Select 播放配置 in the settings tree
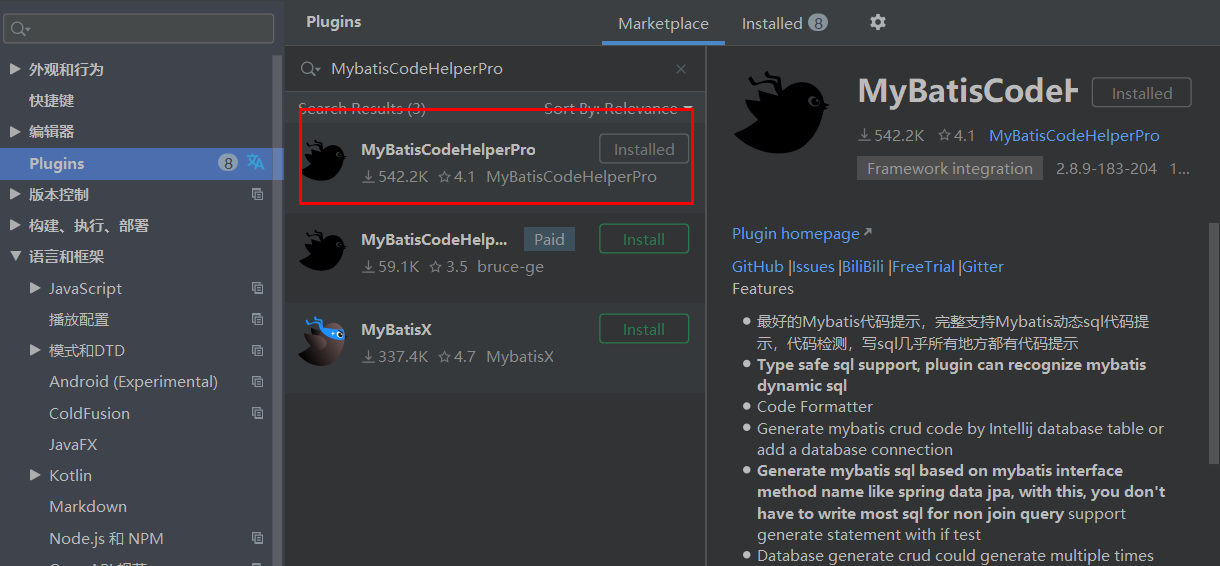Viewport: 1220px width, 566px height. click(x=79, y=319)
